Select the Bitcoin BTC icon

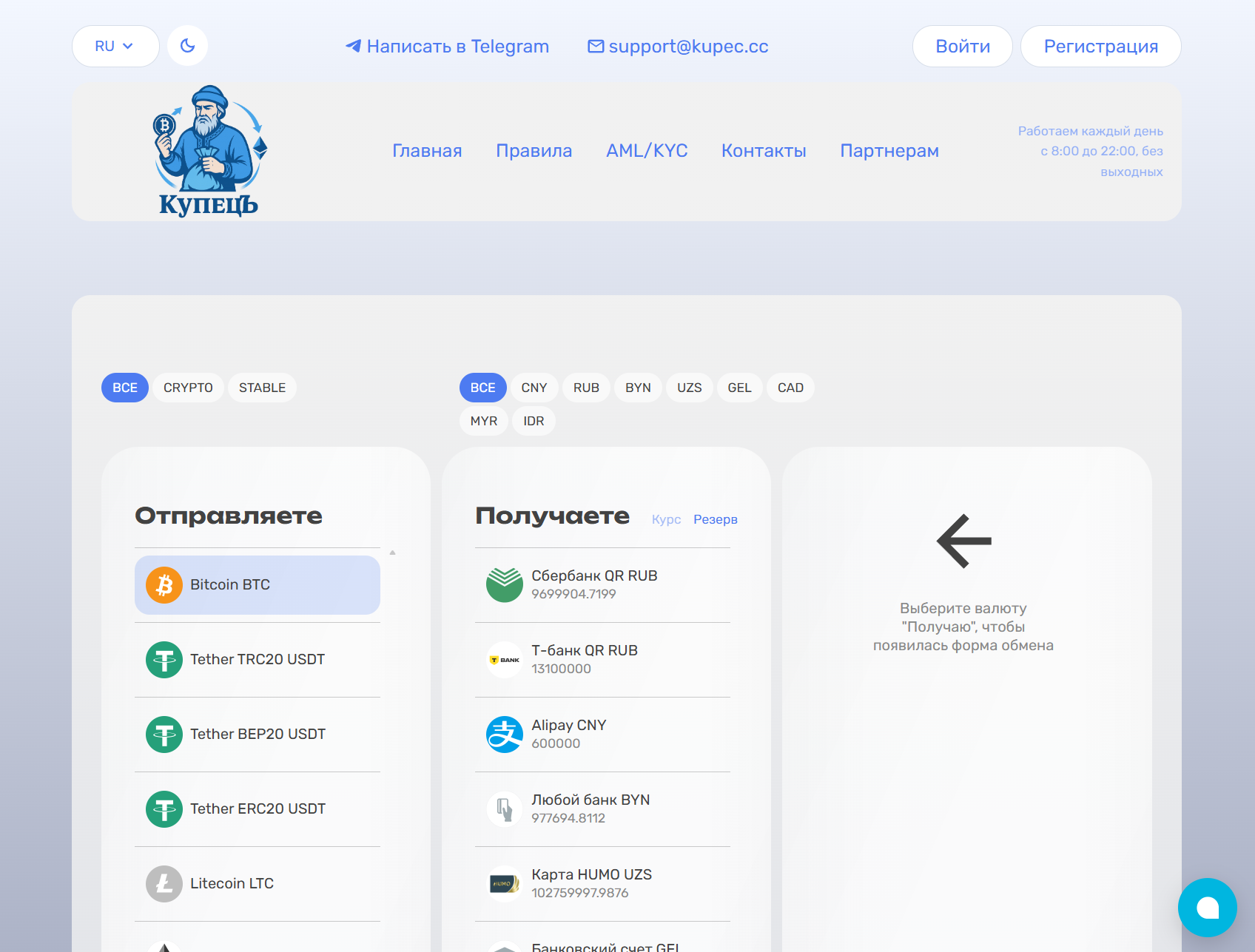pos(164,584)
